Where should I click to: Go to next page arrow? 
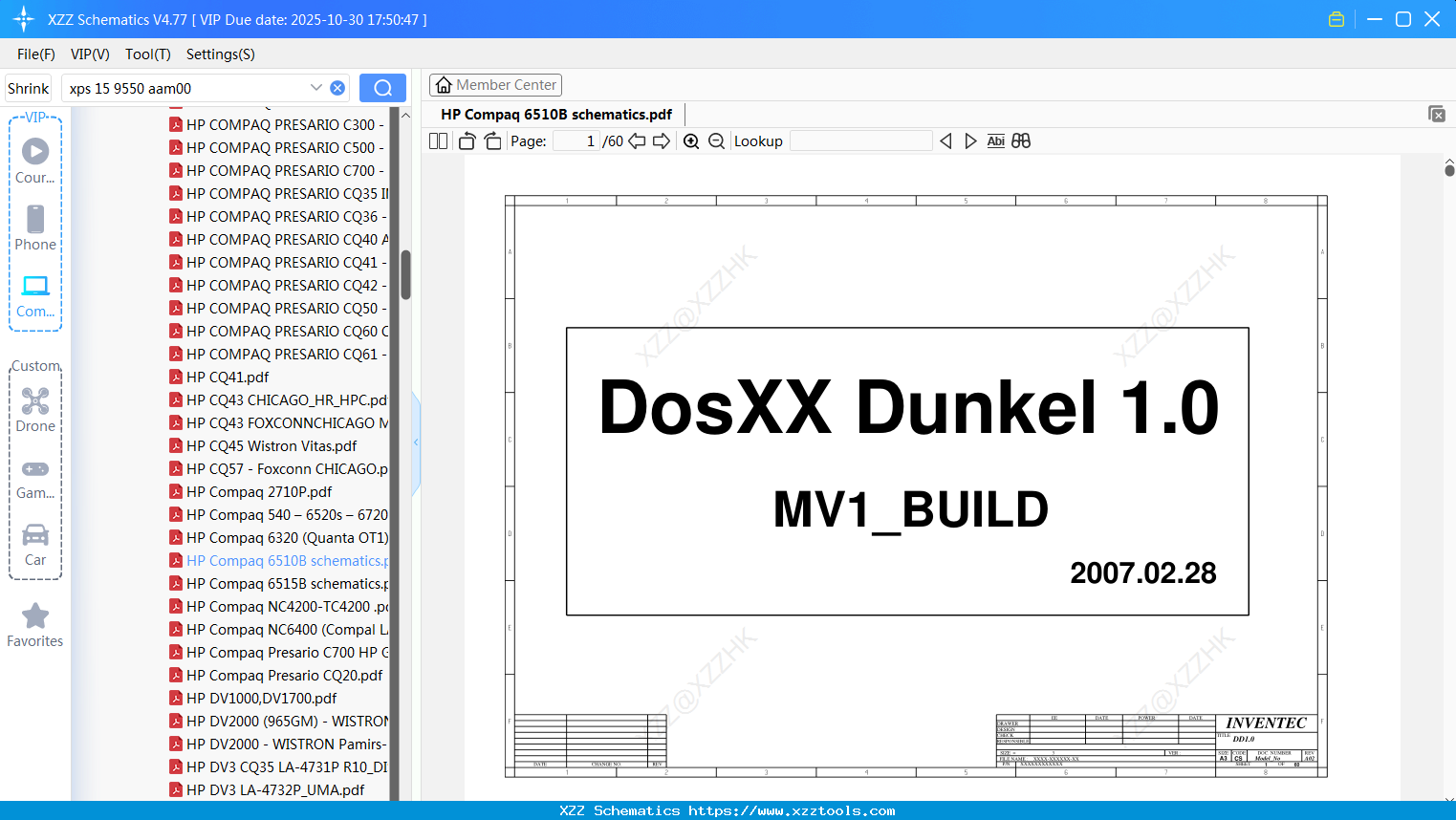662,141
